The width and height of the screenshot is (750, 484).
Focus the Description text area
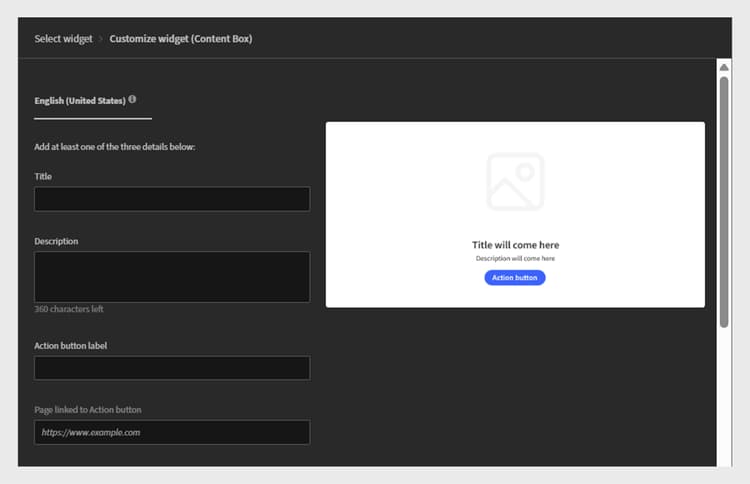pyautogui.click(x=172, y=277)
